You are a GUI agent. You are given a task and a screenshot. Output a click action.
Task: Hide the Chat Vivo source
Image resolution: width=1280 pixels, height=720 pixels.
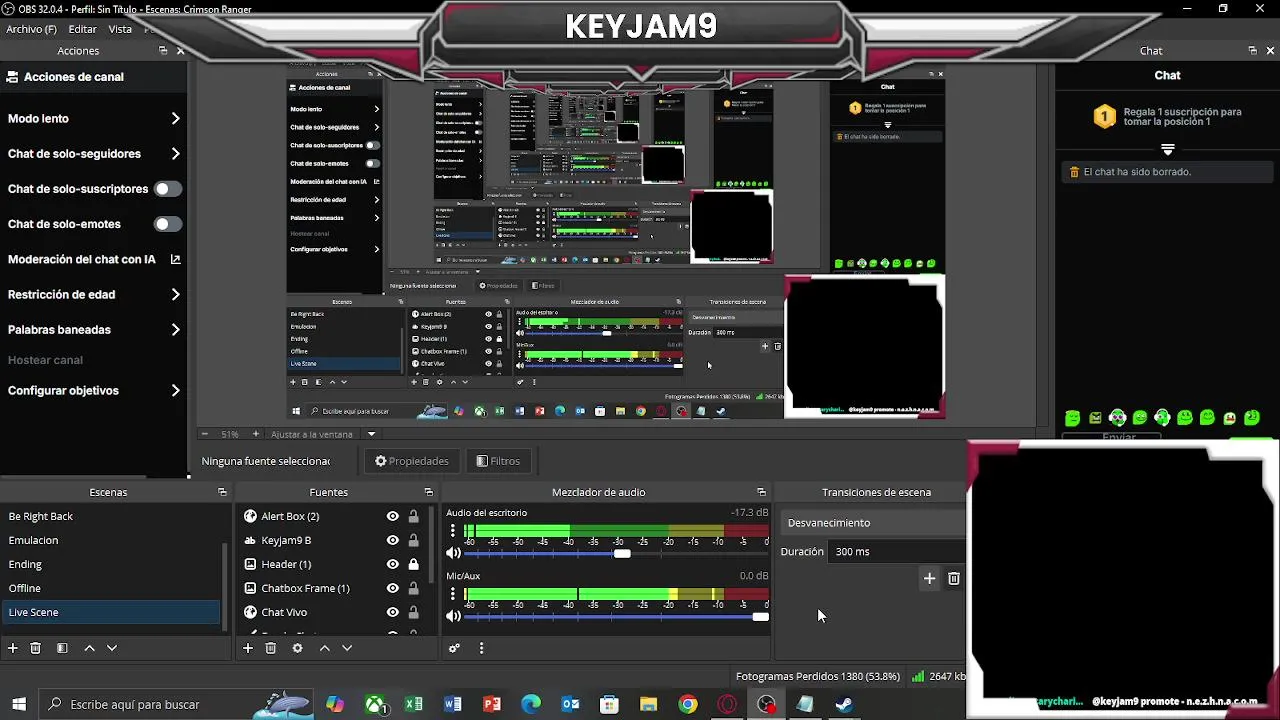pos(393,612)
